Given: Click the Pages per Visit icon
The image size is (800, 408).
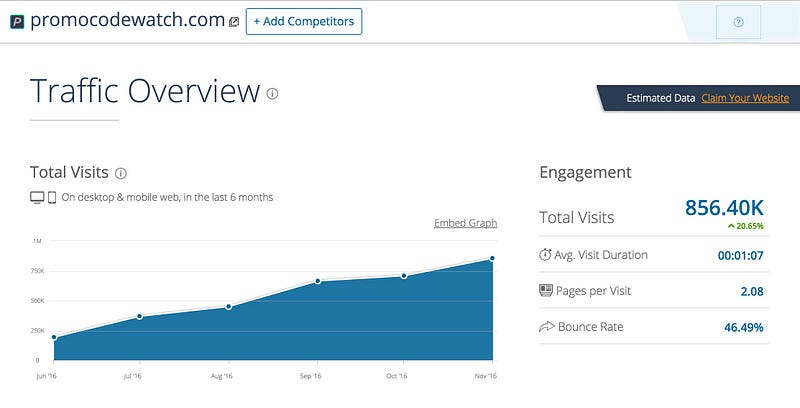Looking at the screenshot, I should (x=545, y=291).
